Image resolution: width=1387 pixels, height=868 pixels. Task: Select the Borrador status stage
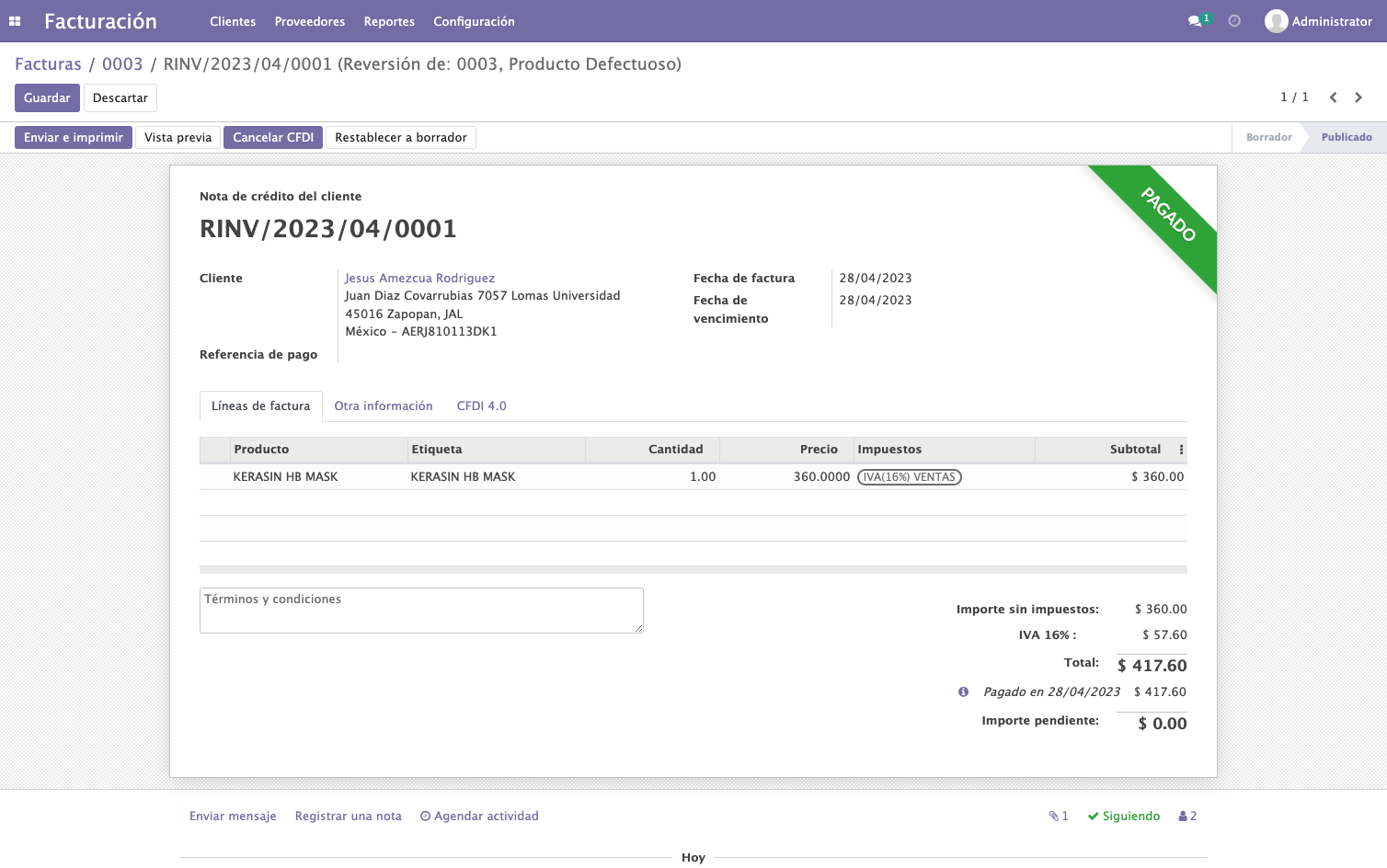click(1269, 137)
